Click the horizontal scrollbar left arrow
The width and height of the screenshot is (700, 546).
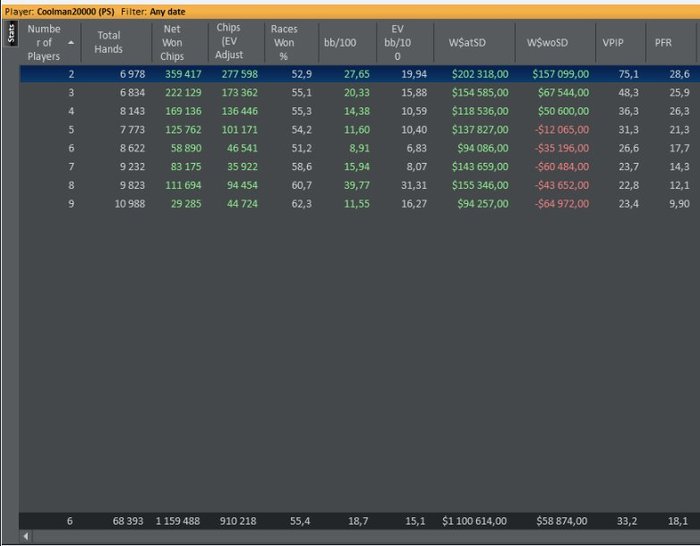tap(25, 537)
